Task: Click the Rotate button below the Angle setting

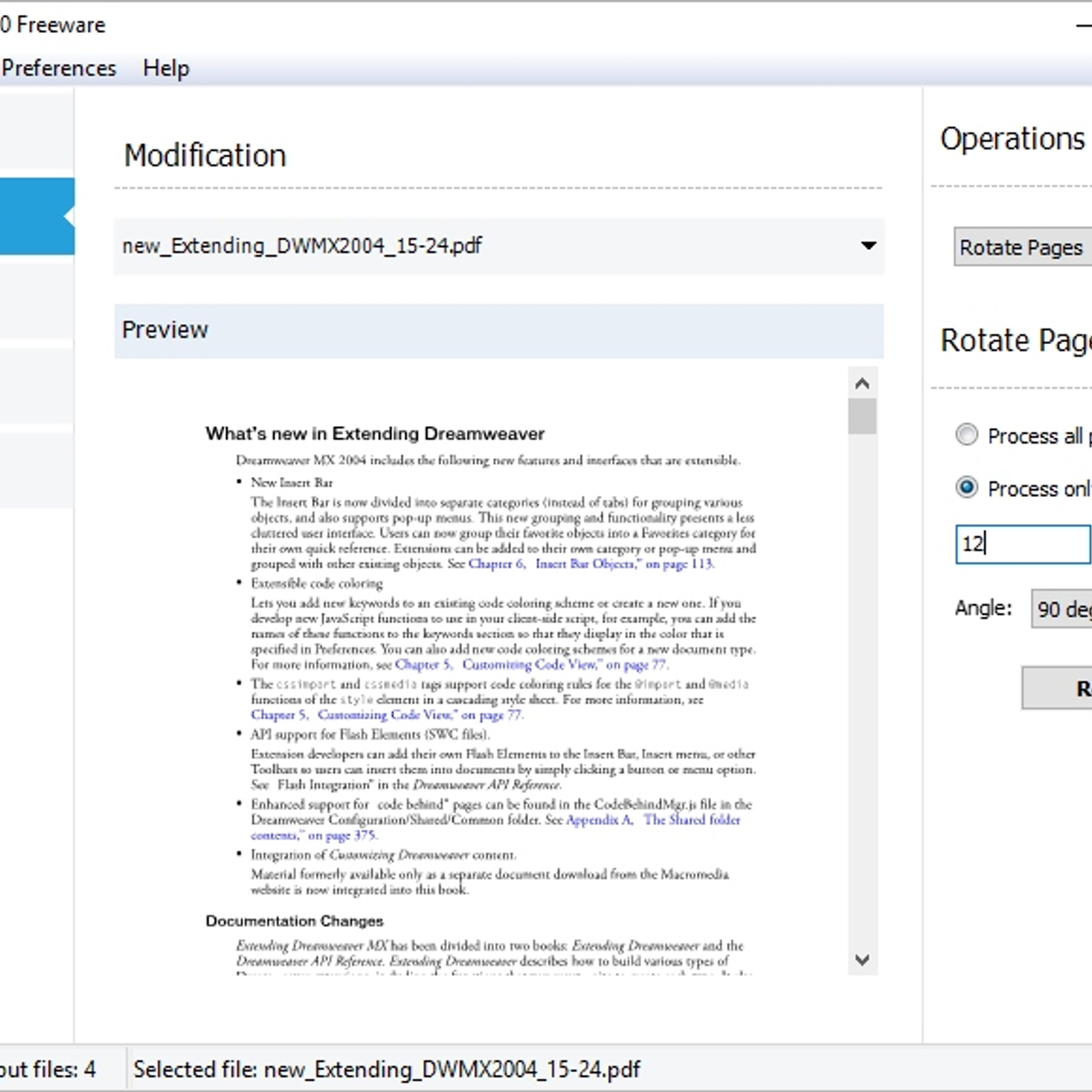Action: pyautogui.click(x=1057, y=688)
